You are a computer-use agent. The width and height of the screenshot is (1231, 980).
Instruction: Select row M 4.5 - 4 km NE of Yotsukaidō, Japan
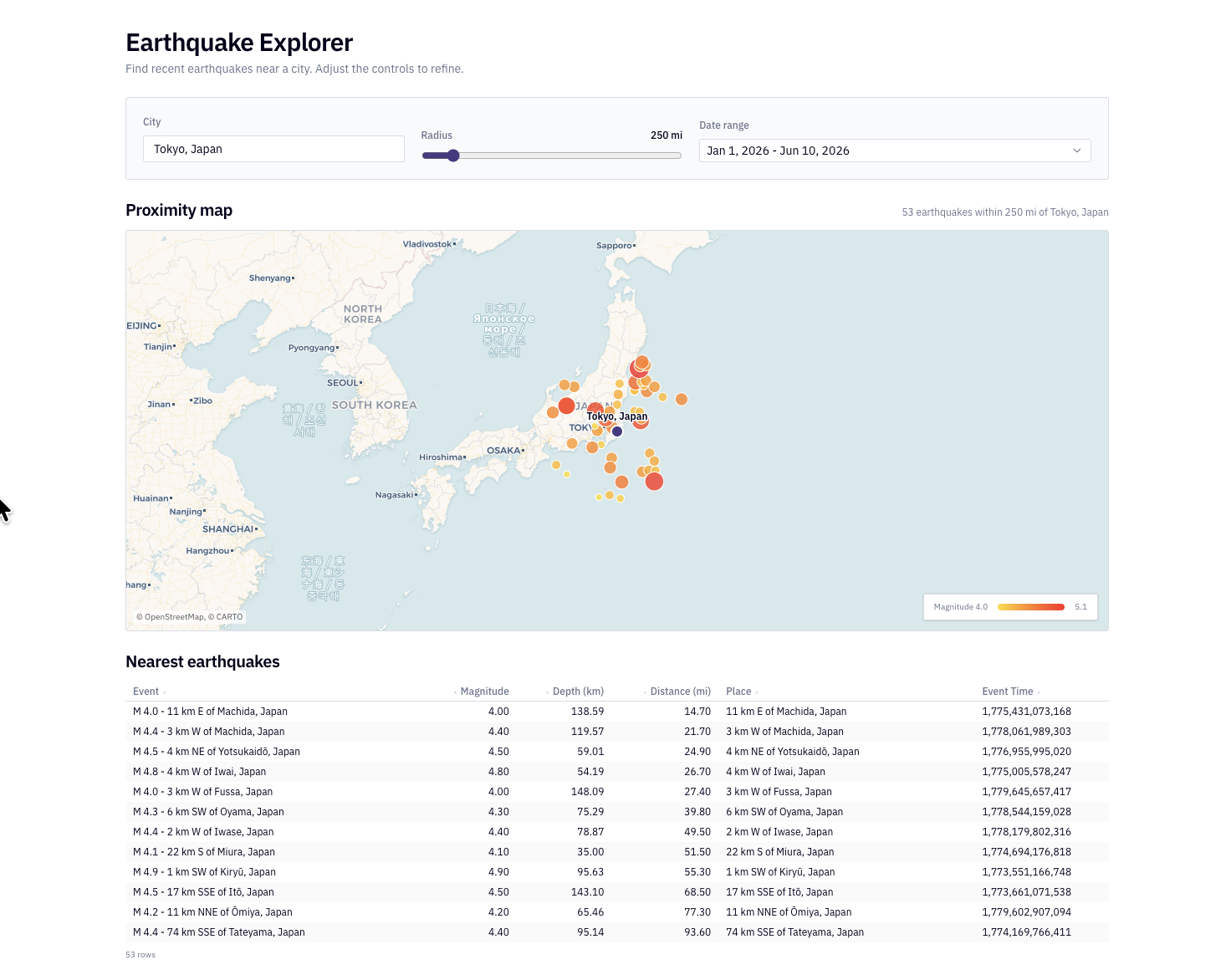click(617, 752)
